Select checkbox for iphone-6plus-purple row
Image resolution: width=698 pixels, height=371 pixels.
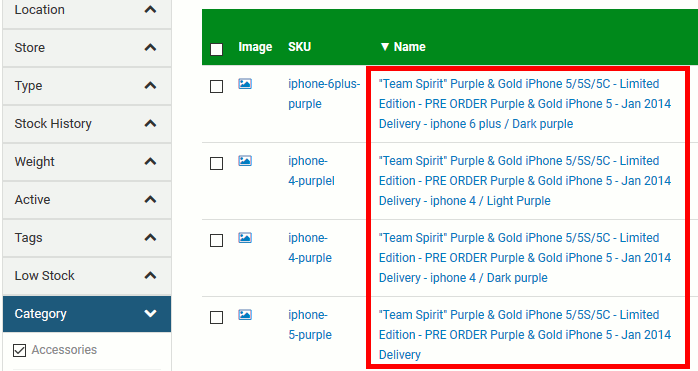(216, 86)
